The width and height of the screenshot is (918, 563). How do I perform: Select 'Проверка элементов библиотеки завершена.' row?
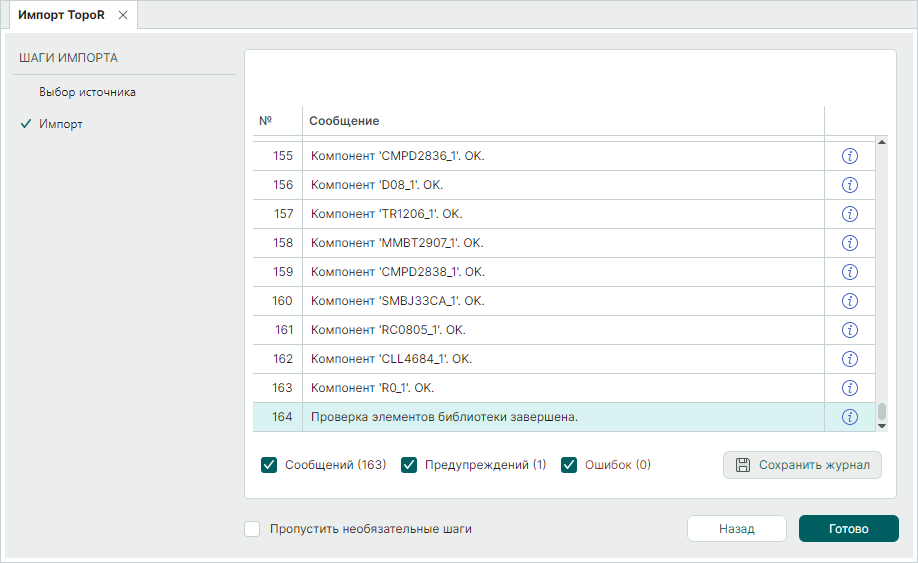(x=564, y=417)
